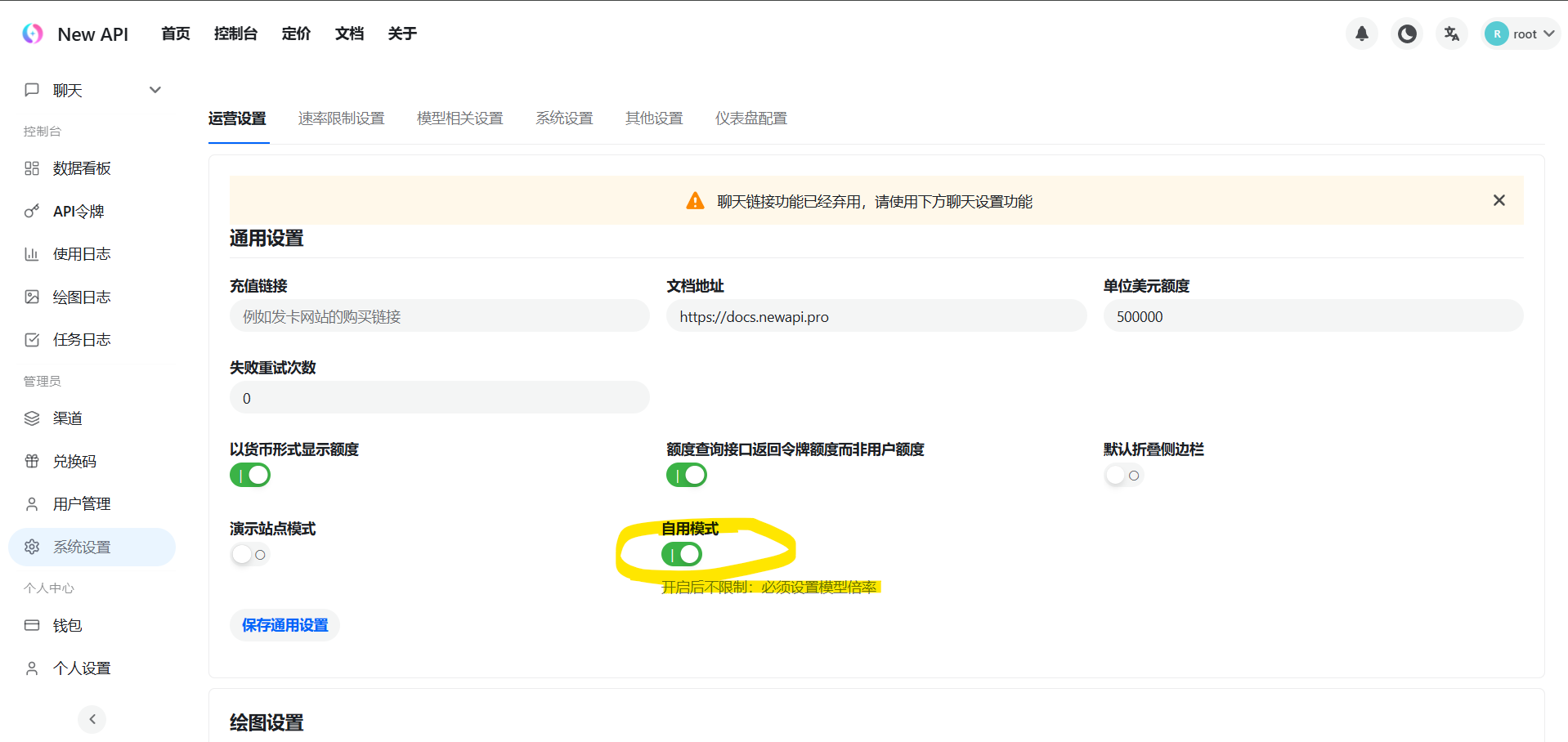Expand the 聊天 sidebar chevron
Screen dimensions: 1568x742
pos(155,90)
